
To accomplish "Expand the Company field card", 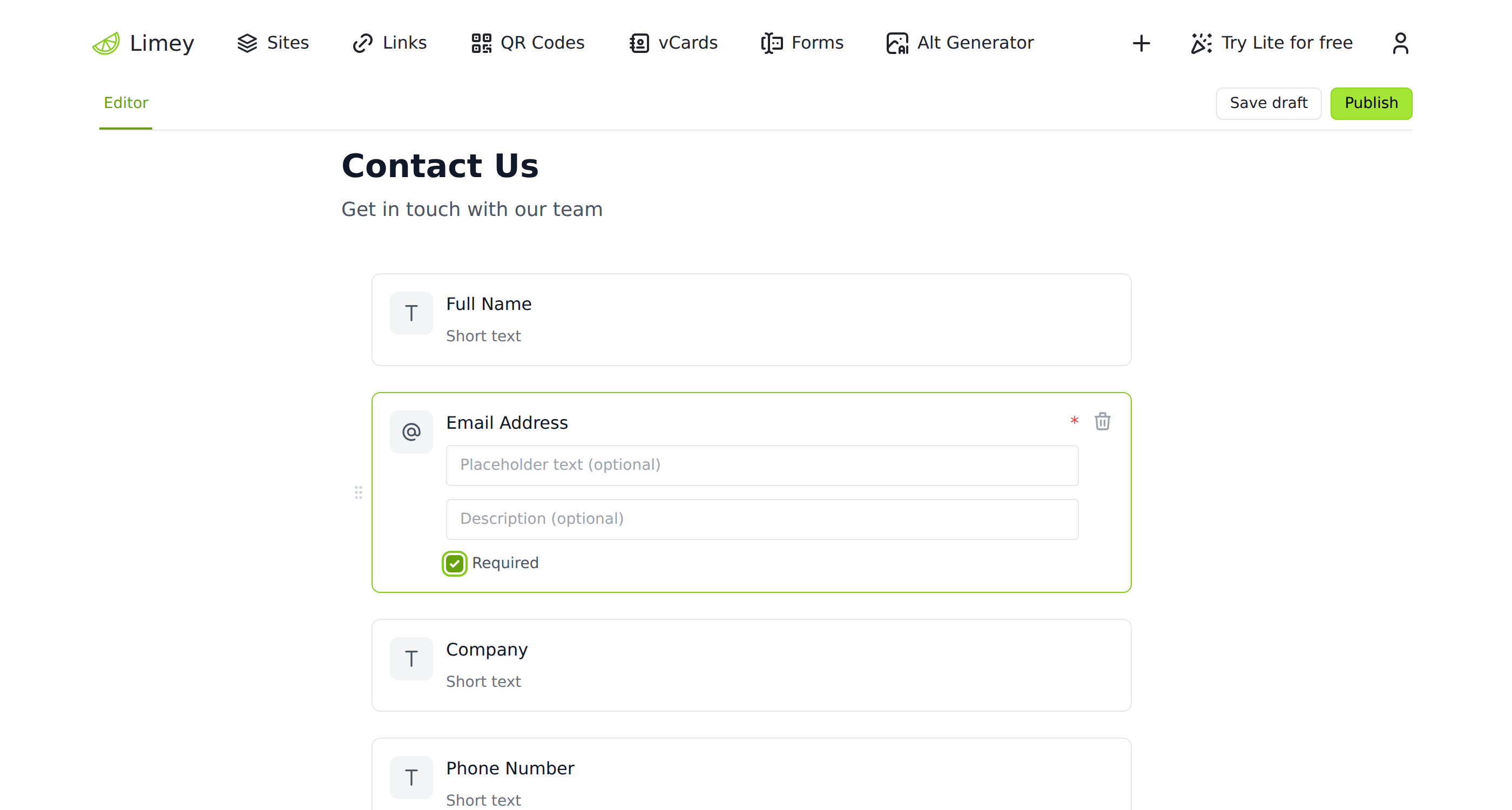I will (751, 665).
